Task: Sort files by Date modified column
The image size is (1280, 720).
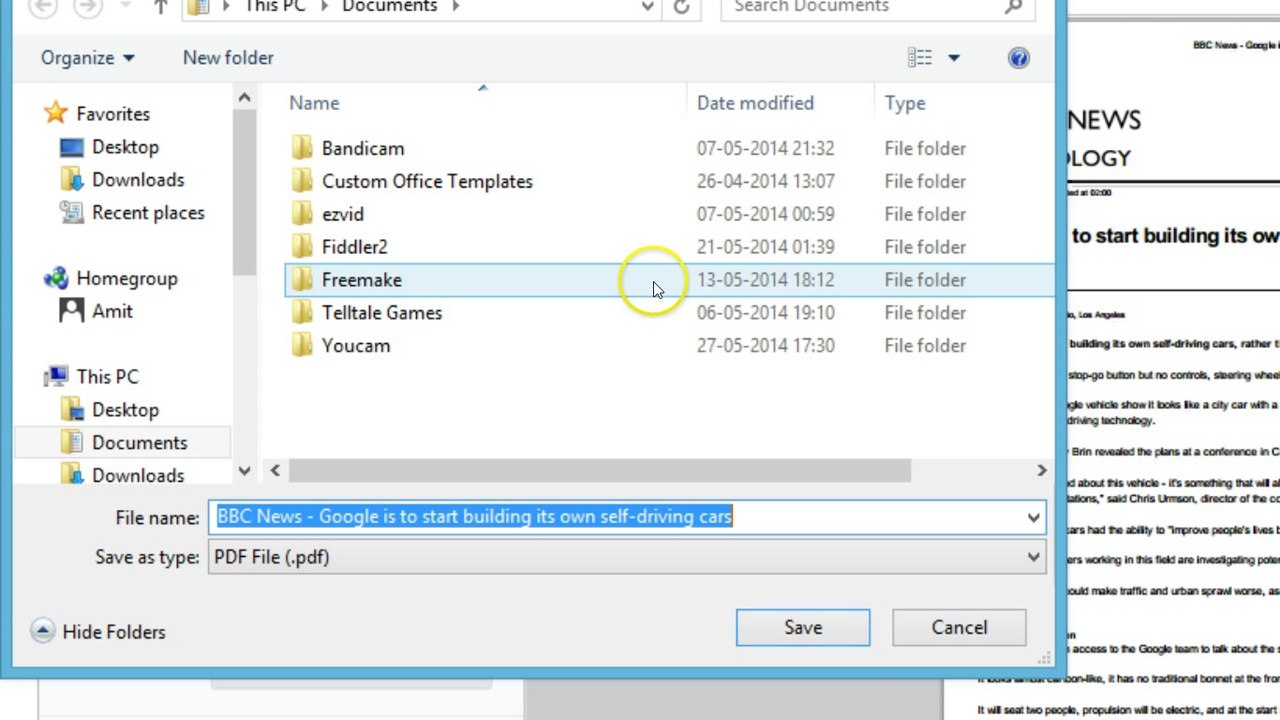Action: (x=755, y=103)
